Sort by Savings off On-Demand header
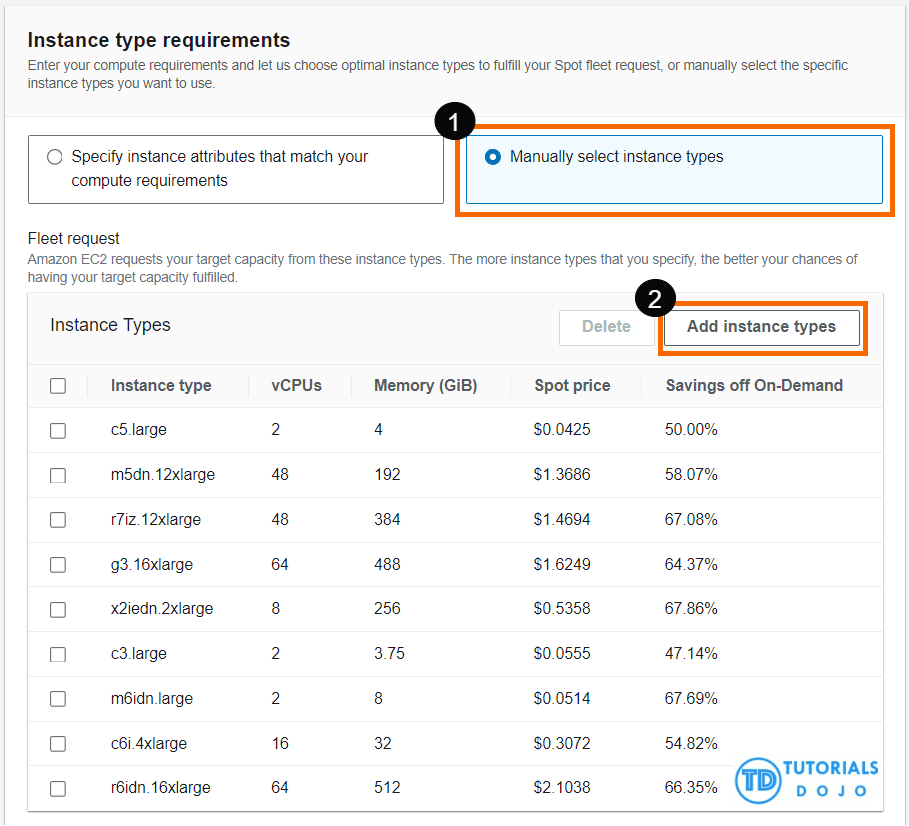 (754, 386)
